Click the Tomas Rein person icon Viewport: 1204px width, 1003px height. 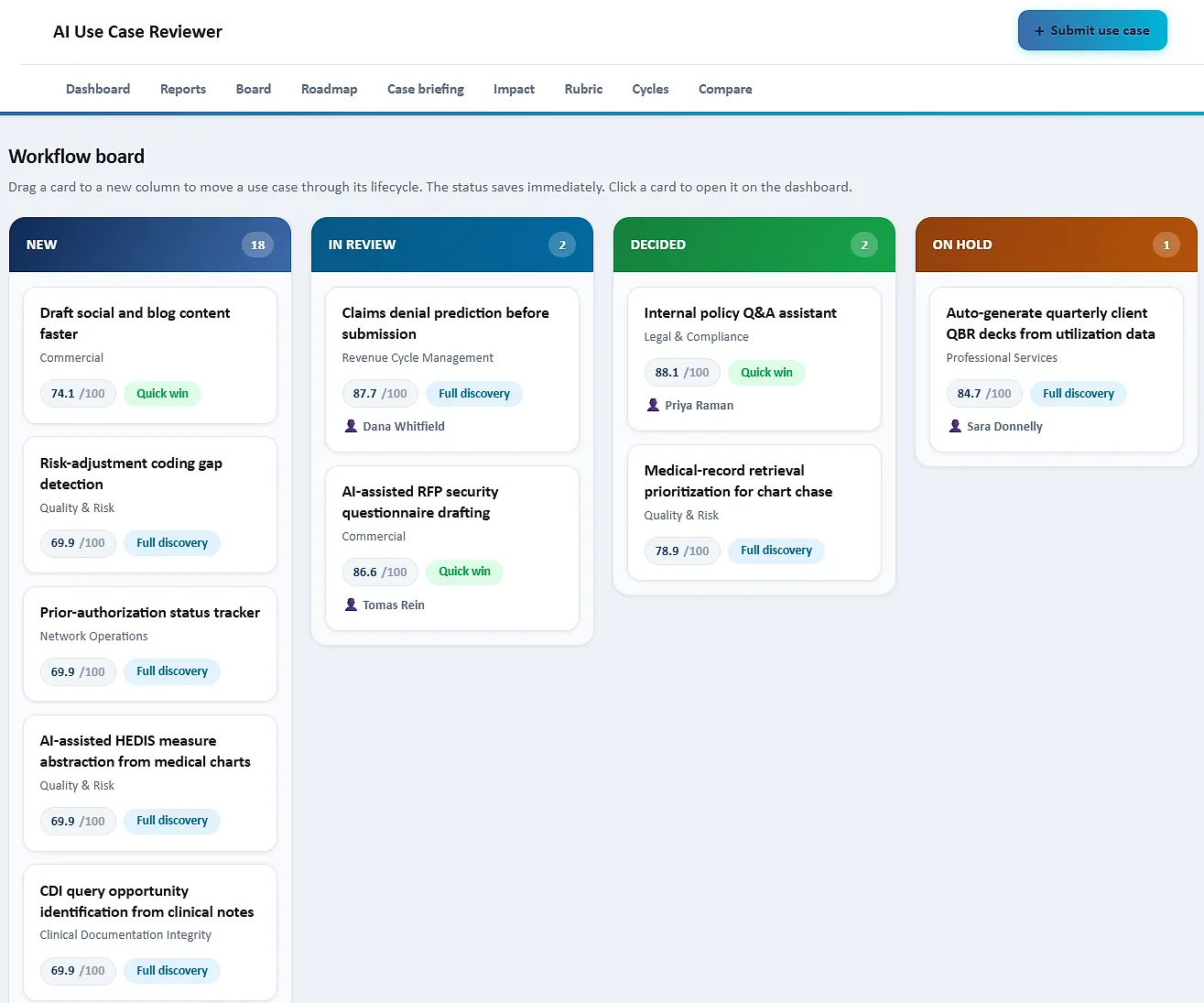click(x=351, y=605)
